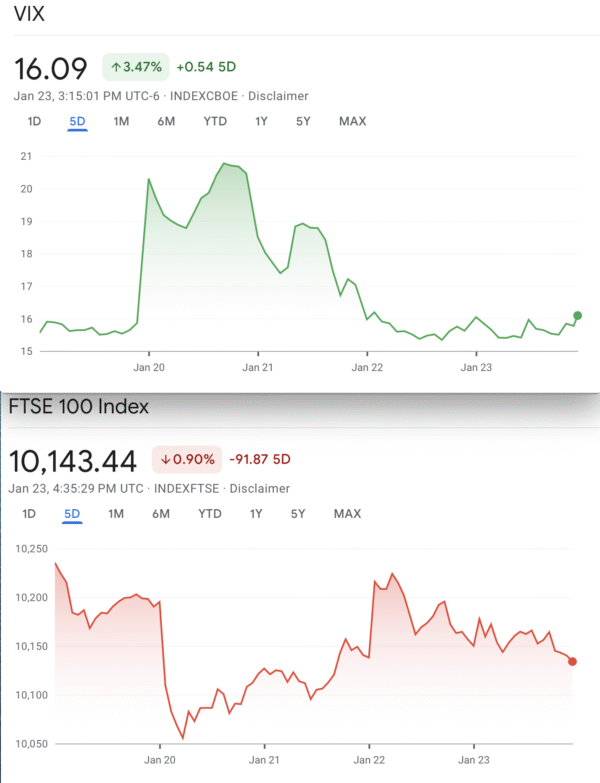Switch FTSE 100 chart to 5Y view

pos(297,514)
